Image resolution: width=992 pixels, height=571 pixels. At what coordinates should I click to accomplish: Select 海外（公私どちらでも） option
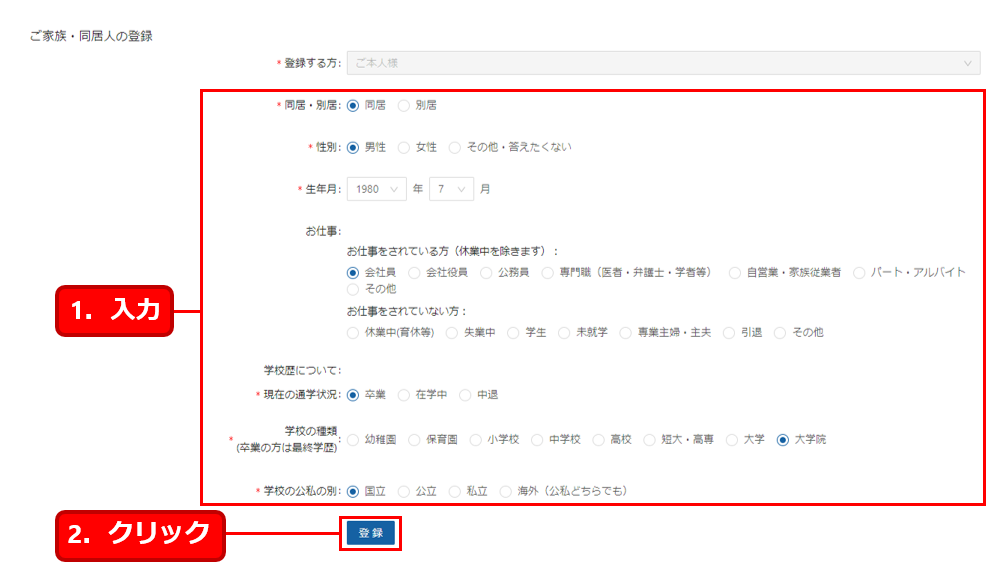tap(506, 491)
